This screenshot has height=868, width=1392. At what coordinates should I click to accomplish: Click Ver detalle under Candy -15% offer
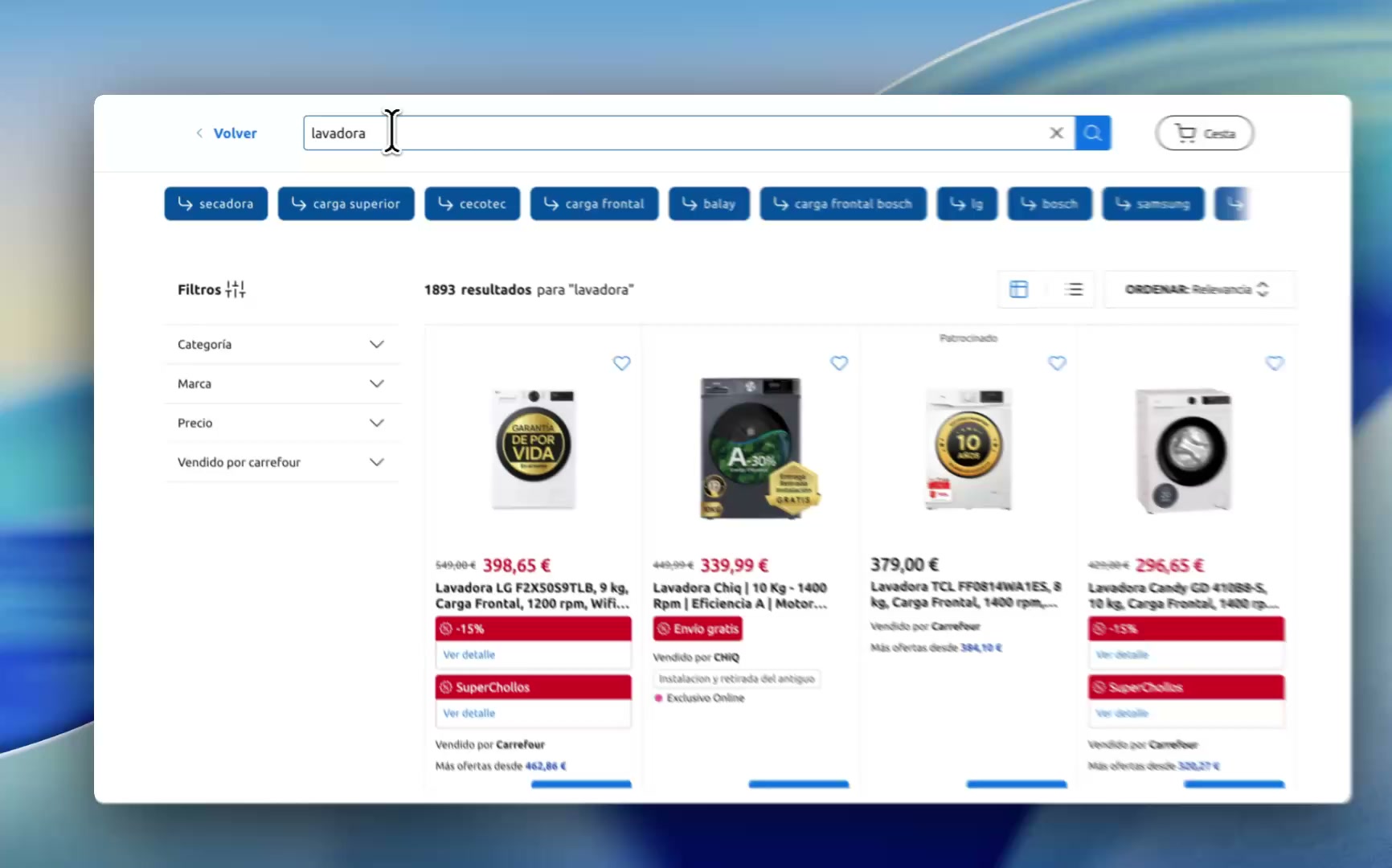tap(1122, 655)
